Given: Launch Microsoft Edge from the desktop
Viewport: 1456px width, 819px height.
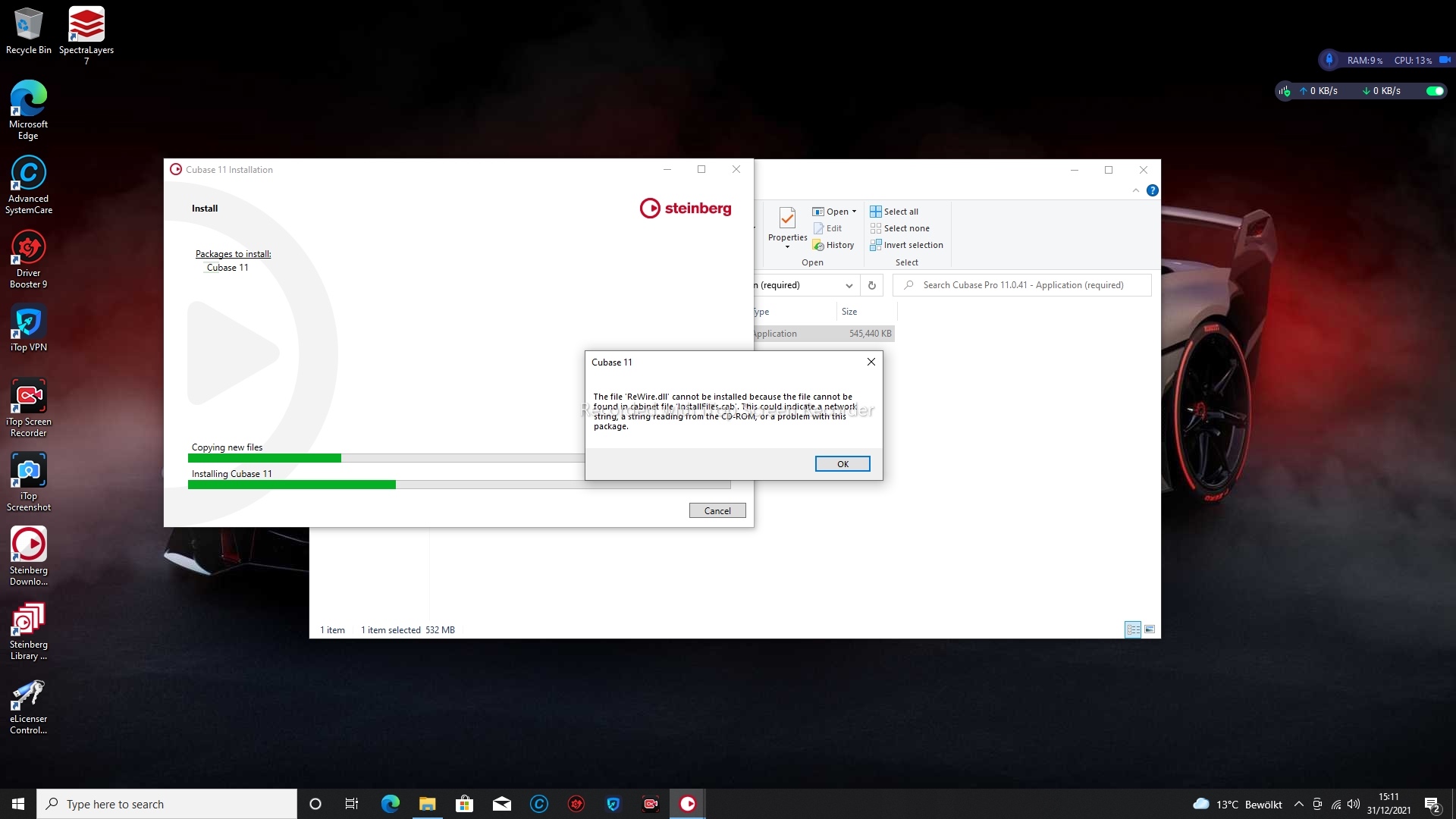Looking at the screenshot, I should point(28,110).
